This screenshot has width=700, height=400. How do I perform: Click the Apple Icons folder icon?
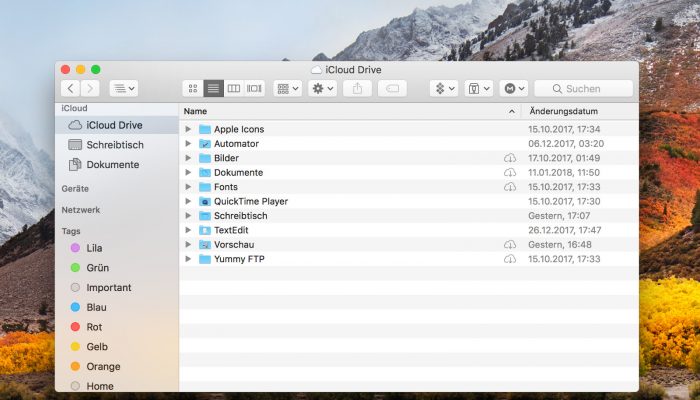pyautogui.click(x=205, y=129)
